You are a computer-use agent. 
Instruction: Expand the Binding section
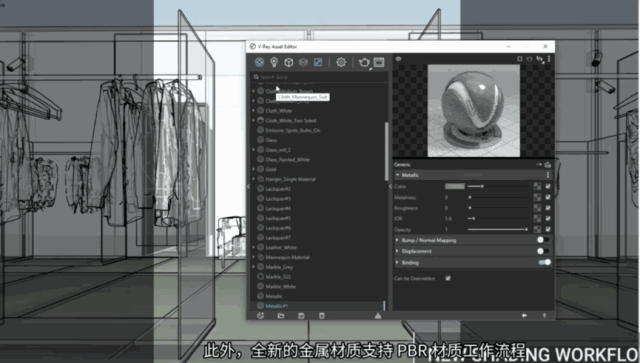(397, 263)
